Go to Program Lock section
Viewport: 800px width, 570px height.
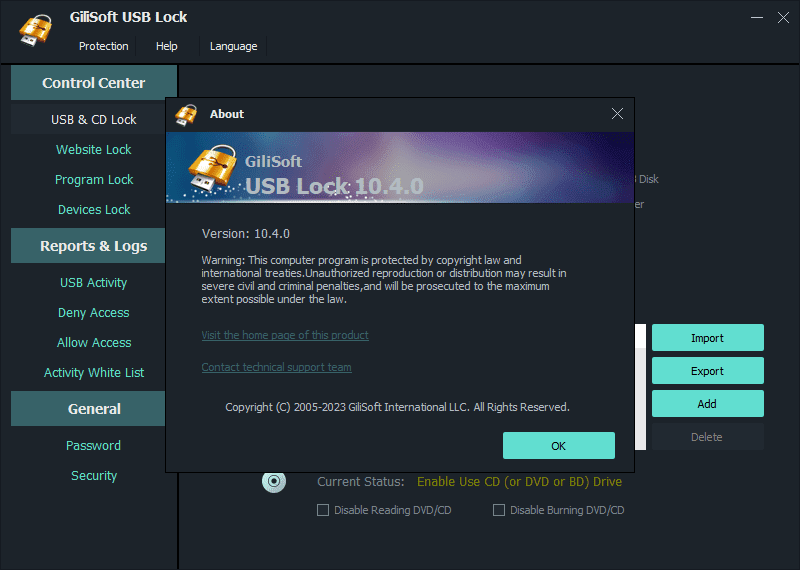pyautogui.click(x=94, y=180)
